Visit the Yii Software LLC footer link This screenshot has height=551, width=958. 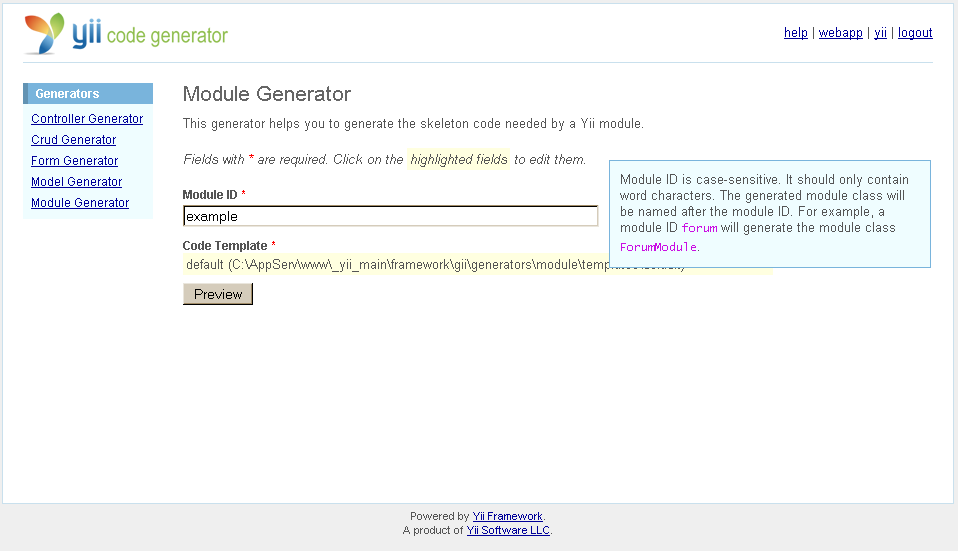(508, 530)
